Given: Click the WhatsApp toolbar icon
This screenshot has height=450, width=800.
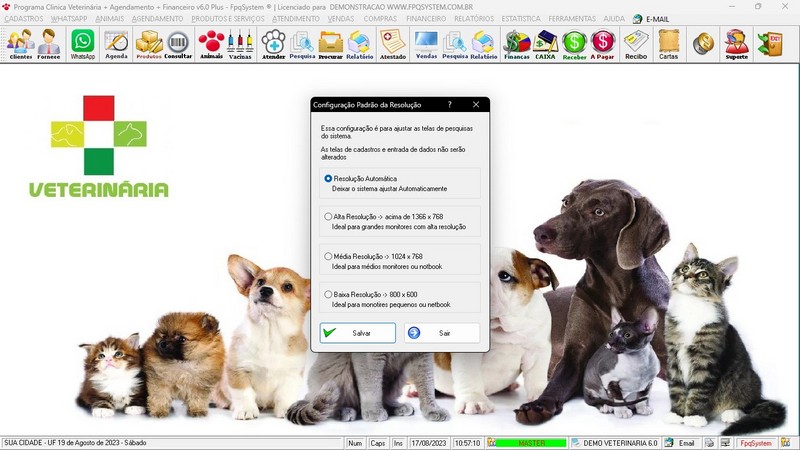Looking at the screenshot, I should pyautogui.click(x=82, y=43).
